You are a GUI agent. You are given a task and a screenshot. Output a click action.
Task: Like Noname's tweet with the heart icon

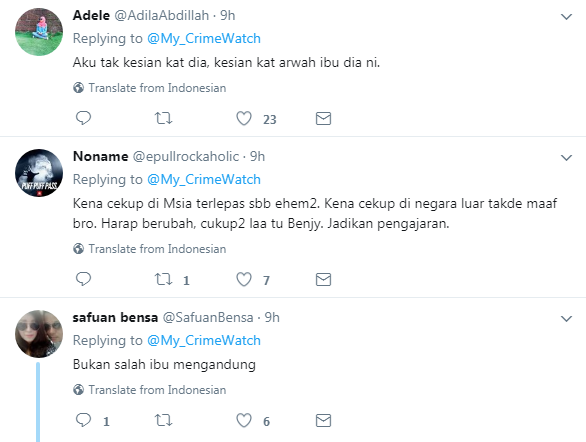coord(244,279)
